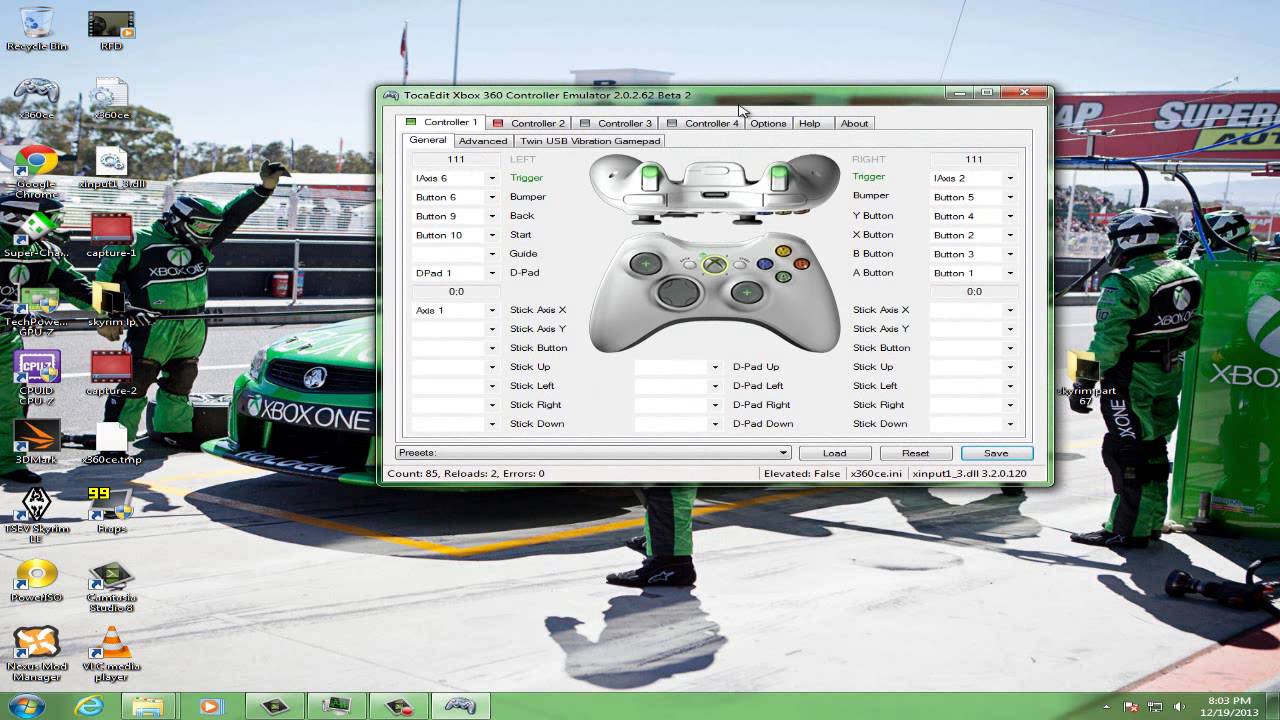Screen dimensions: 1280x720
Task: Launch Nexus Mod Manager shortcut
Action: pyautogui.click(x=36, y=654)
